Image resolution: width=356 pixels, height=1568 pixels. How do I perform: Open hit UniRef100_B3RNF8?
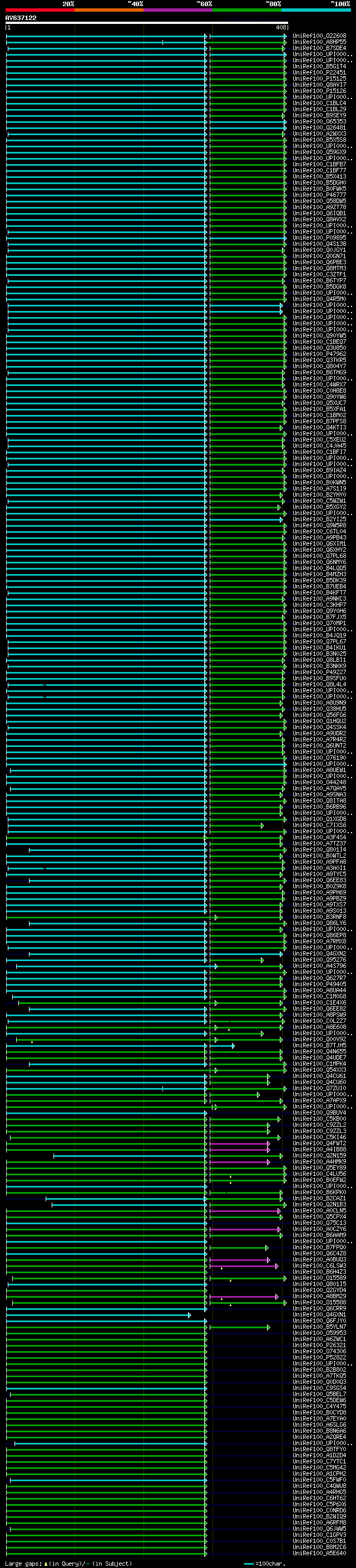pos(319,917)
